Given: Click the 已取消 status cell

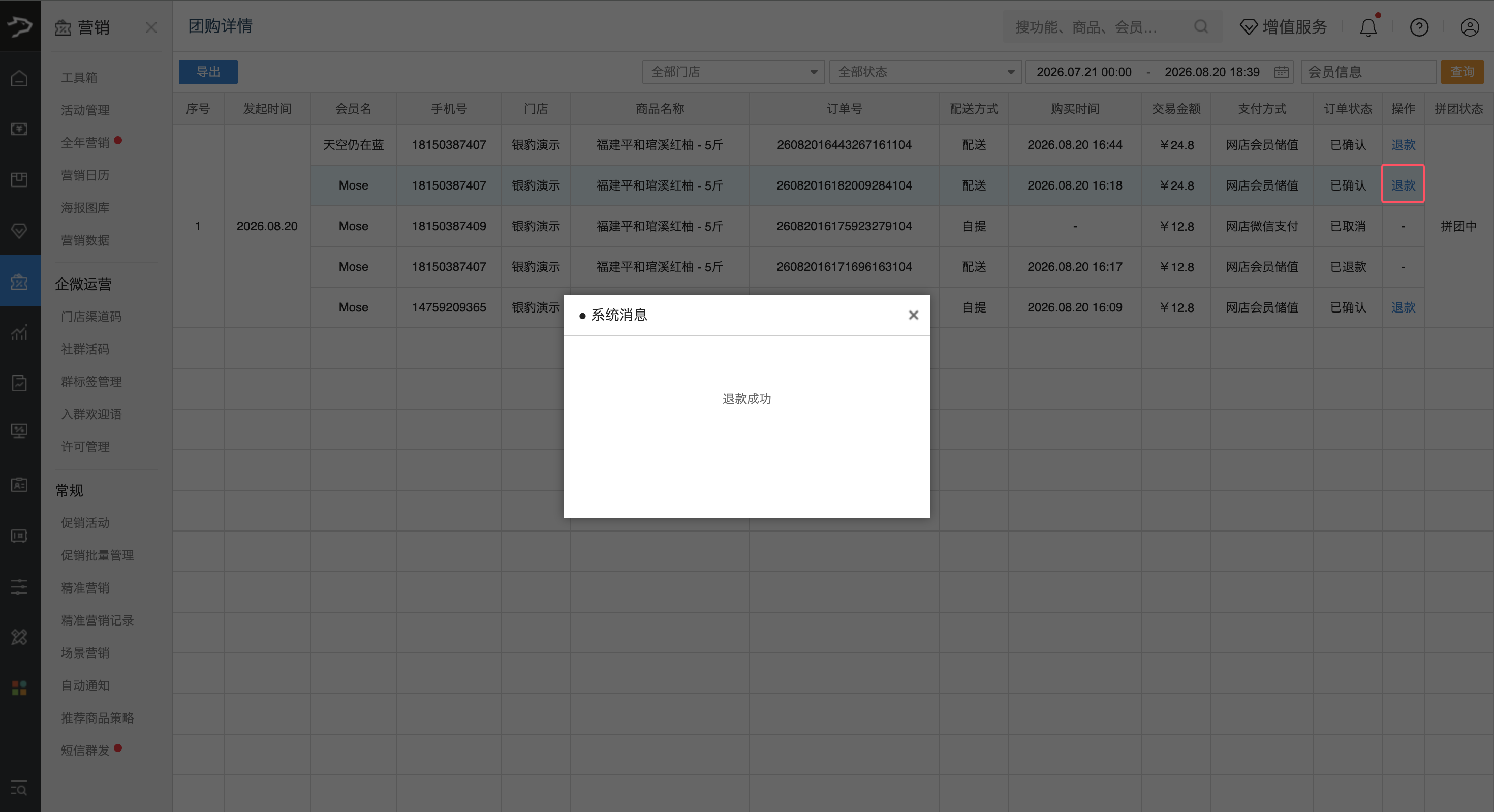Looking at the screenshot, I should tap(1349, 226).
